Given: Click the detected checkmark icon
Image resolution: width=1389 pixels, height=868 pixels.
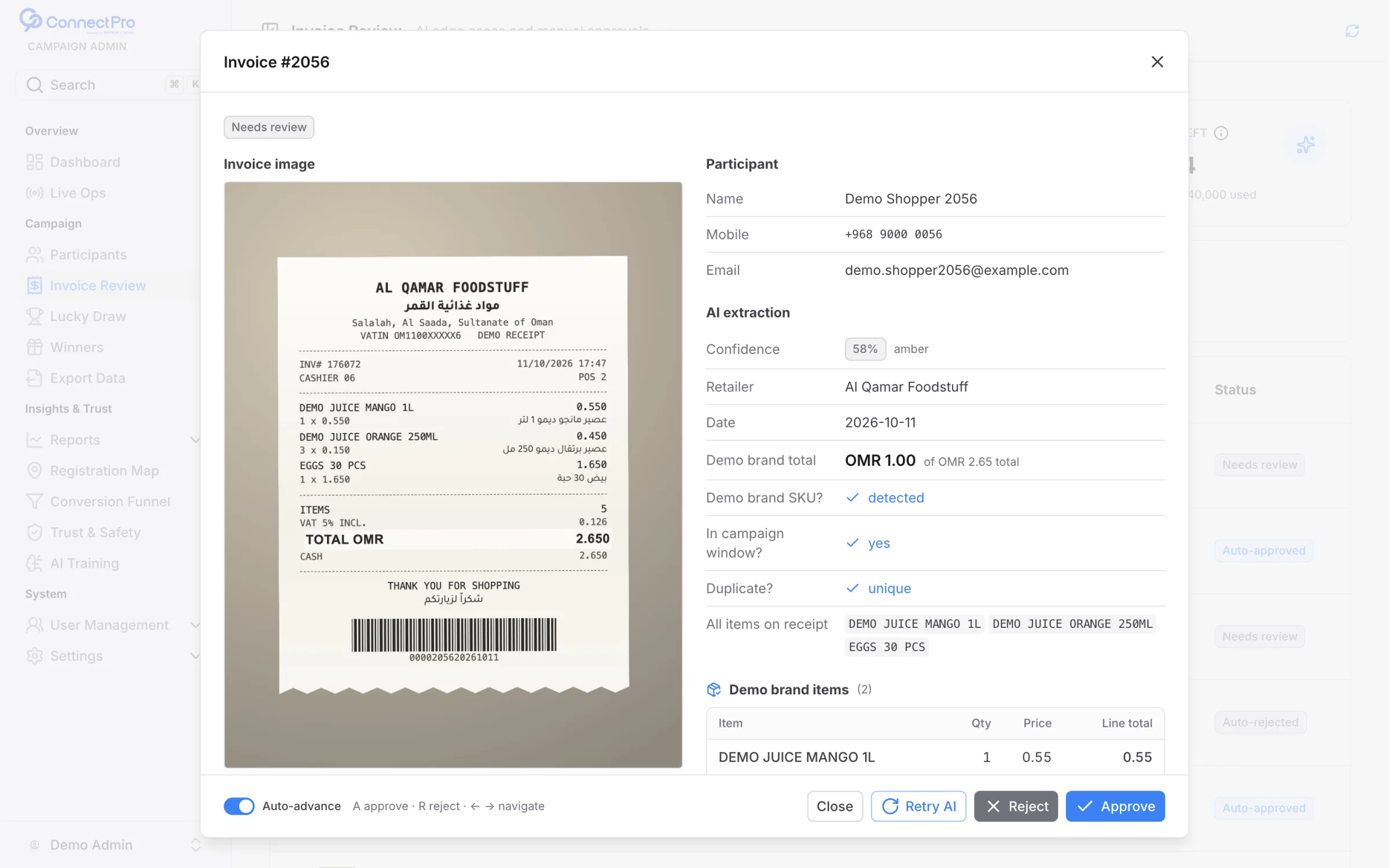Looking at the screenshot, I should [852, 498].
